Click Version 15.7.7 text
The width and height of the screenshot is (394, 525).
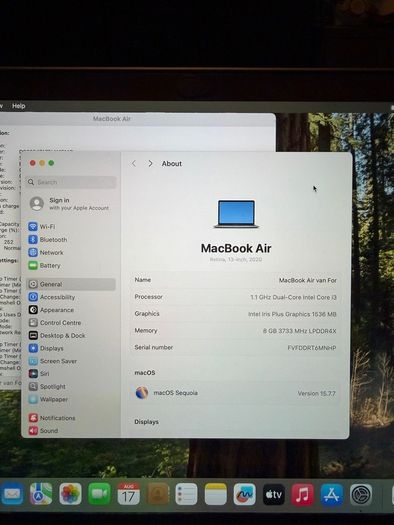pos(316,393)
